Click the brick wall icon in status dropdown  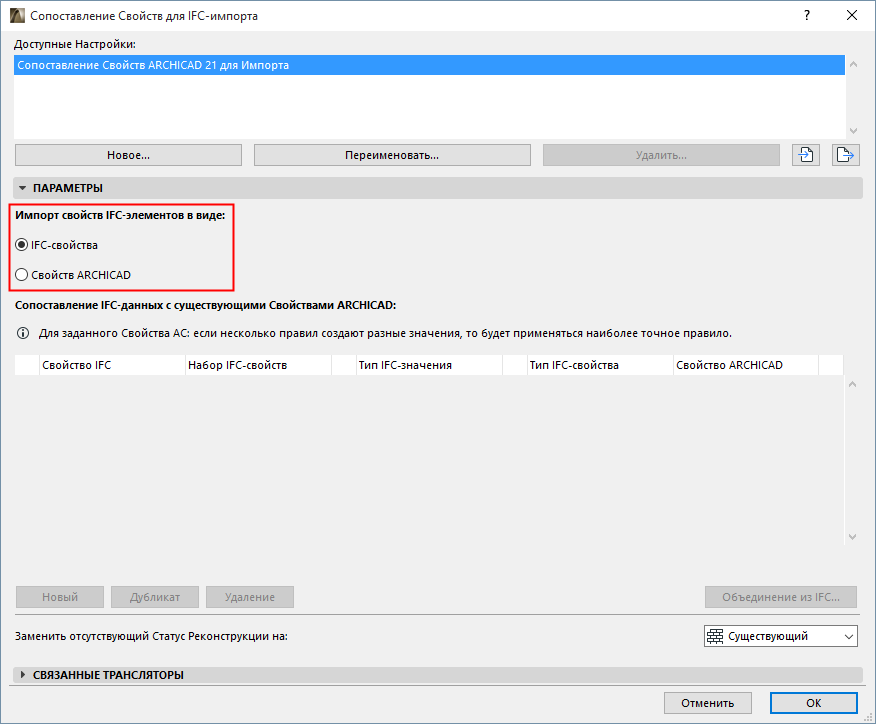[x=715, y=636]
